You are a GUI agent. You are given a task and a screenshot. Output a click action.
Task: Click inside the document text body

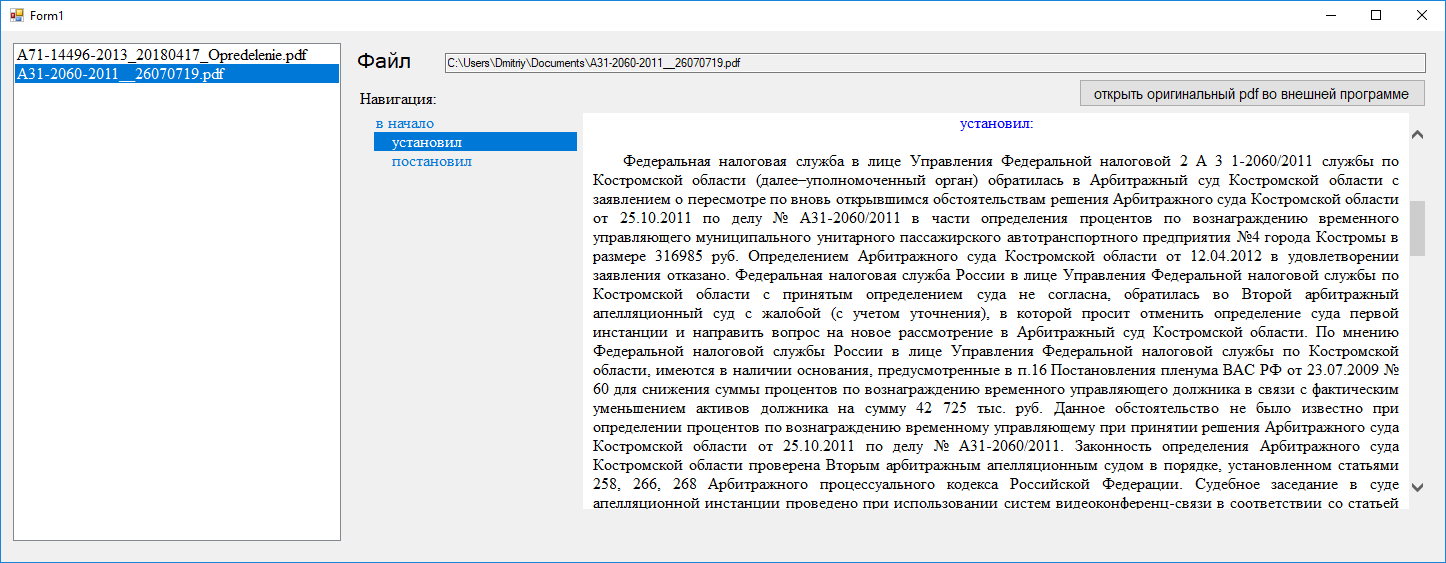995,330
